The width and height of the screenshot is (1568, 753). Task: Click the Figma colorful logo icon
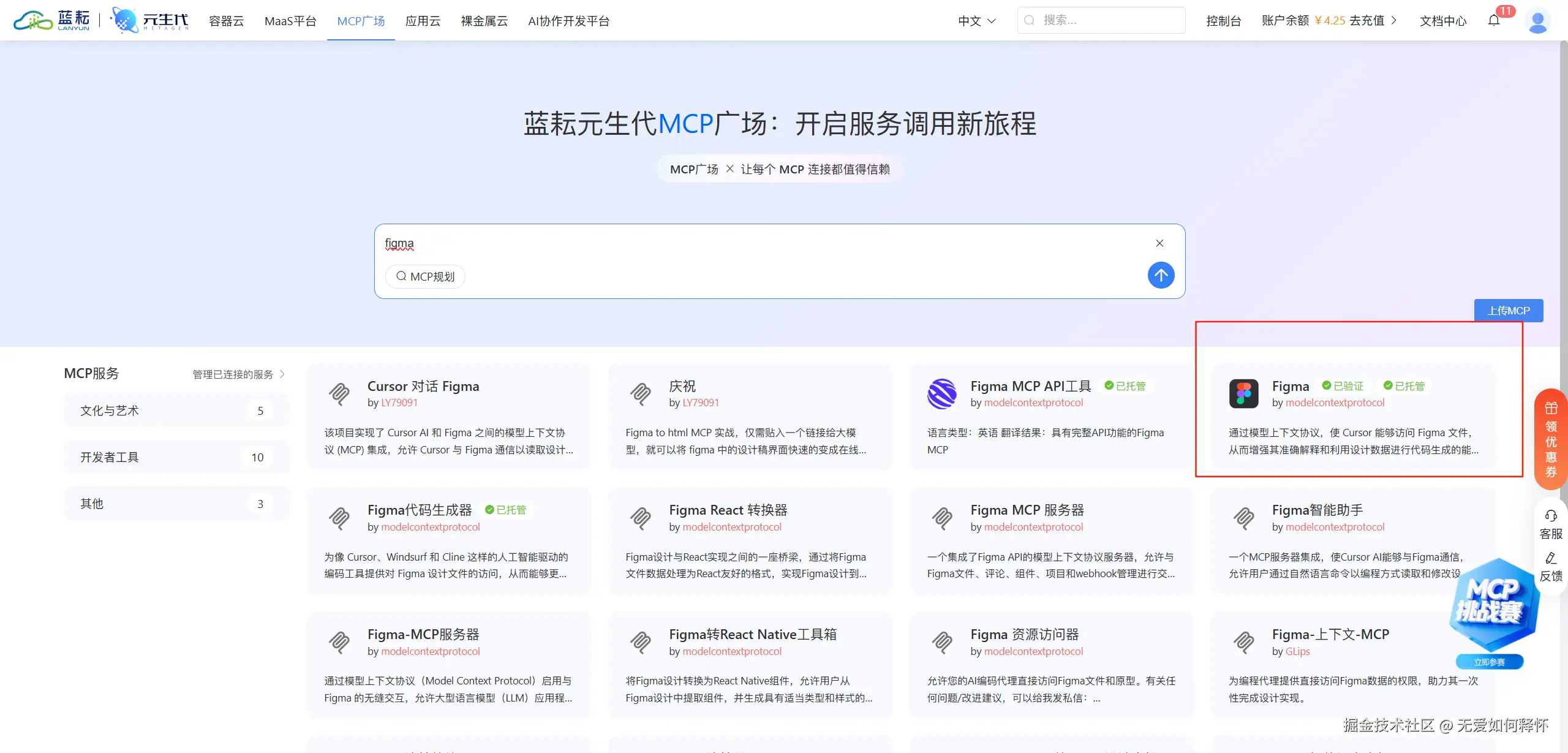click(x=1243, y=393)
